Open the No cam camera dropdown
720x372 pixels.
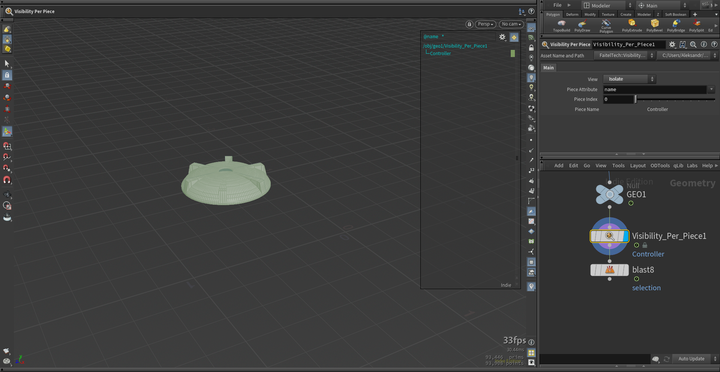click(511, 24)
